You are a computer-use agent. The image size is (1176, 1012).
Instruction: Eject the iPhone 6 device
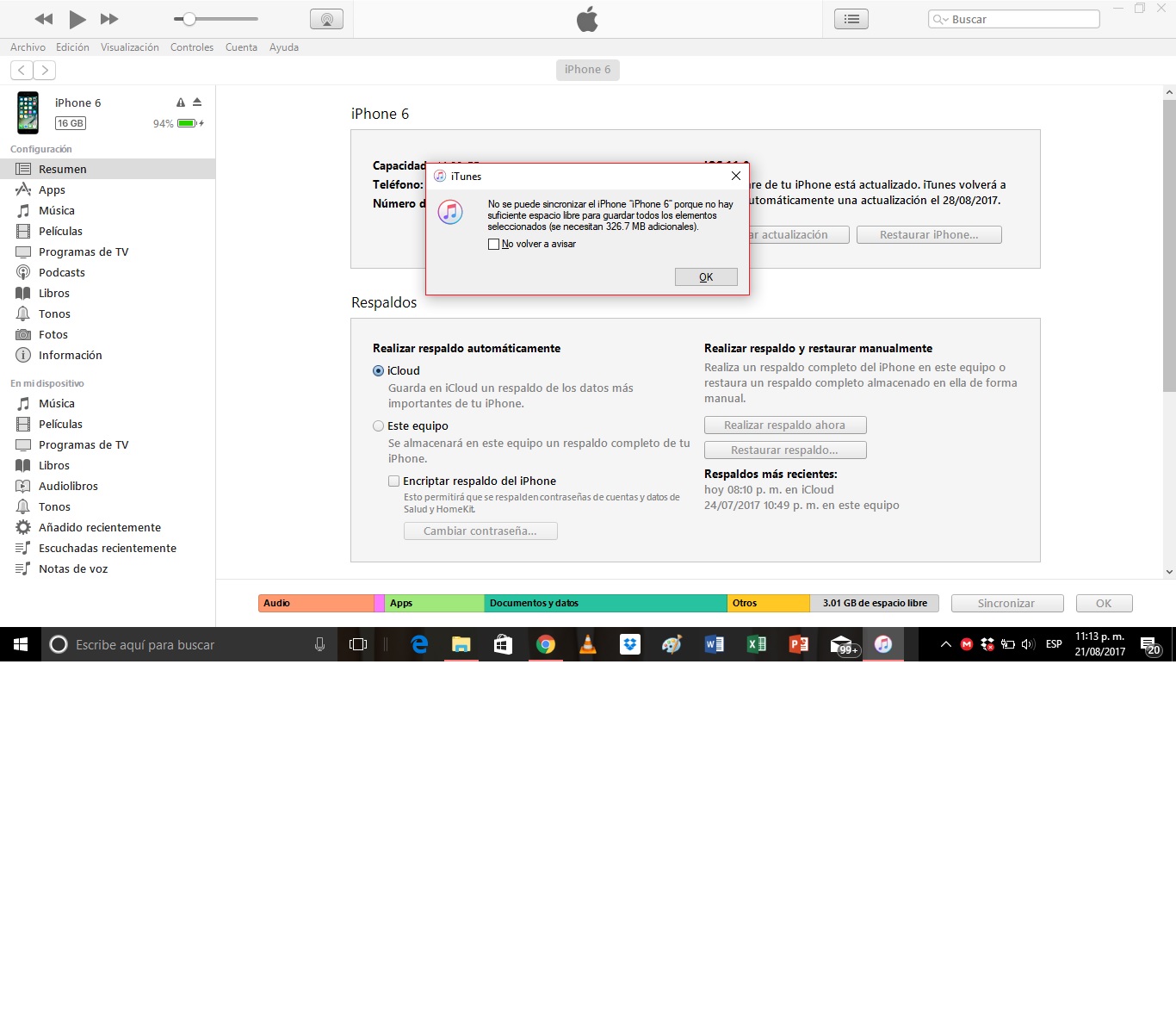[197, 102]
